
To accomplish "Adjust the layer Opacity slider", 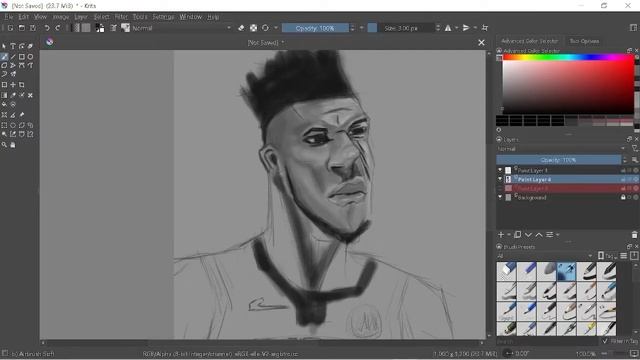I will (558, 160).
